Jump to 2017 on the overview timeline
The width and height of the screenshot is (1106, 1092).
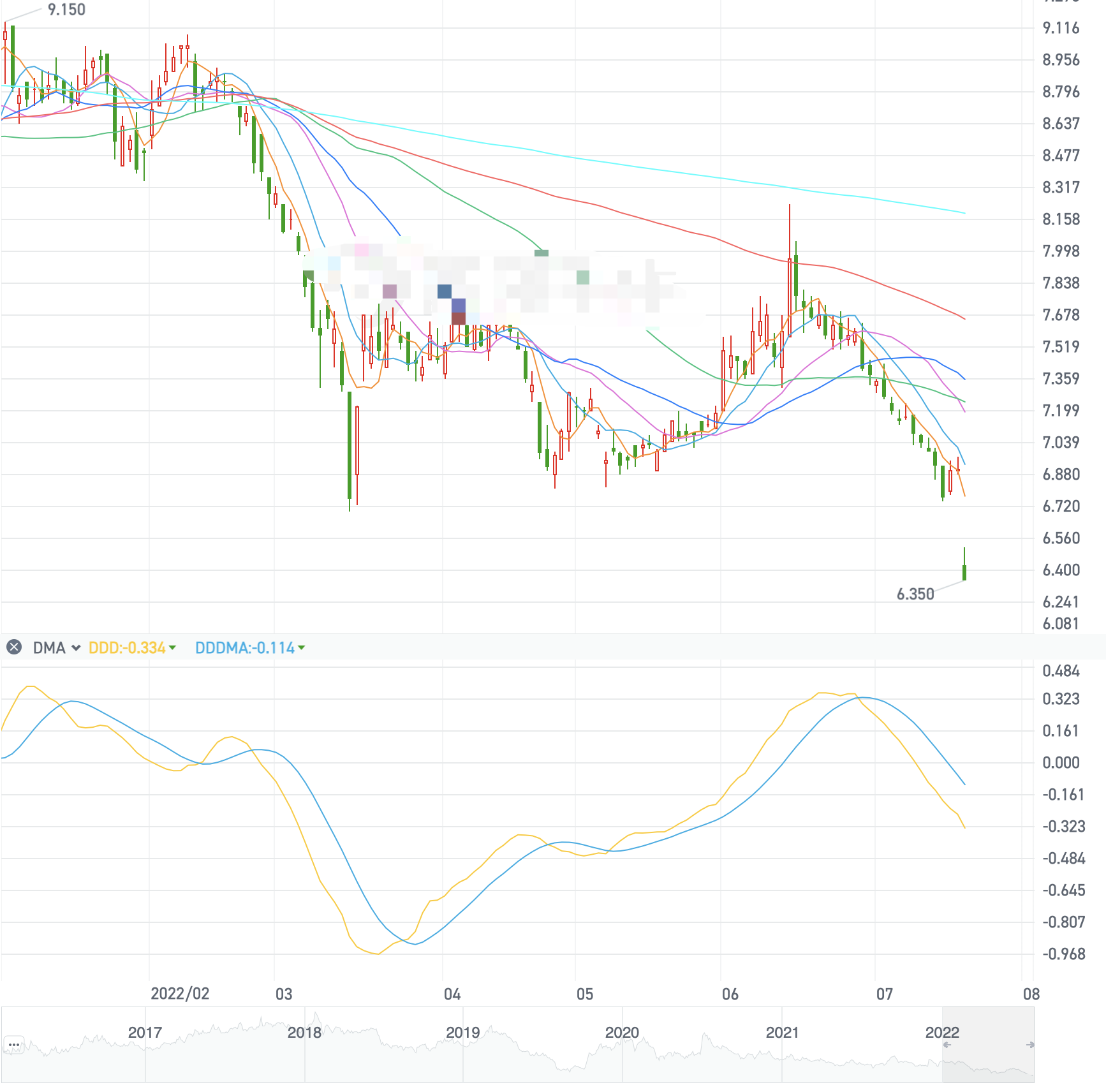click(145, 1032)
